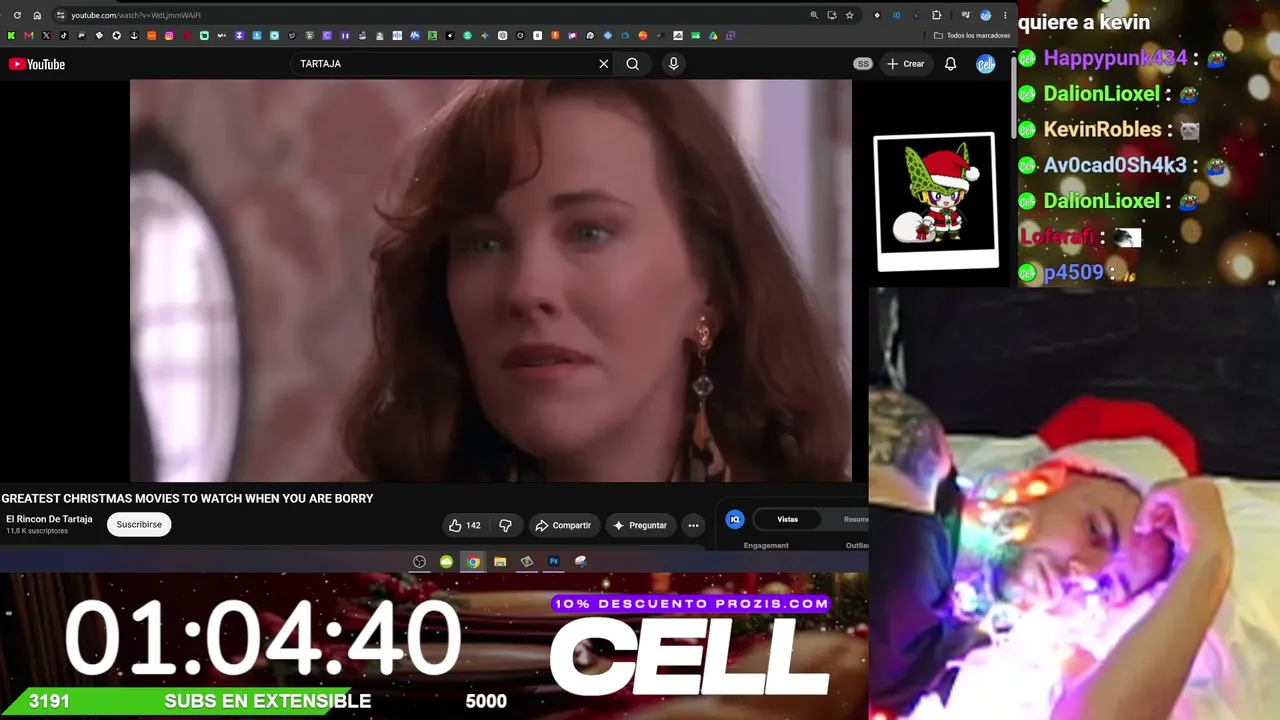The width and height of the screenshot is (1280, 720).
Task: Open the X (Twitter) bookmark
Action: [x=46, y=36]
